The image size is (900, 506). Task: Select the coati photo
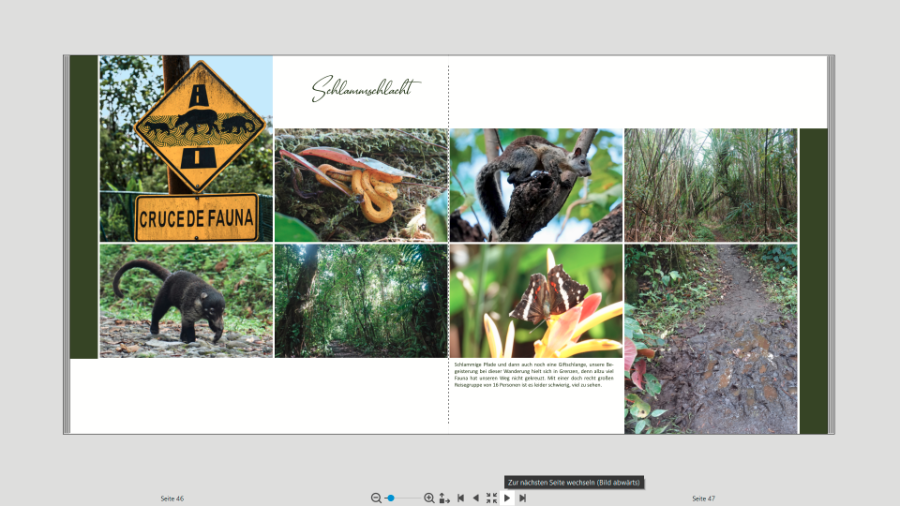pos(185,301)
